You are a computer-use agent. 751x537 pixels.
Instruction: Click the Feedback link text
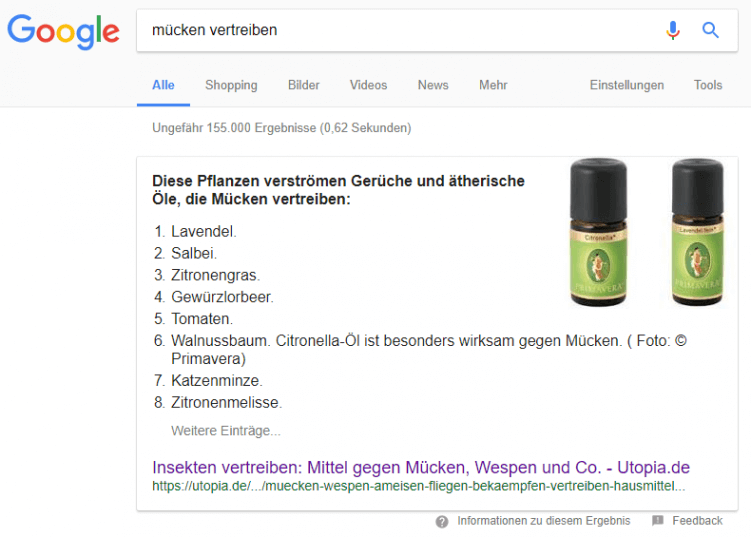click(697, 521)
